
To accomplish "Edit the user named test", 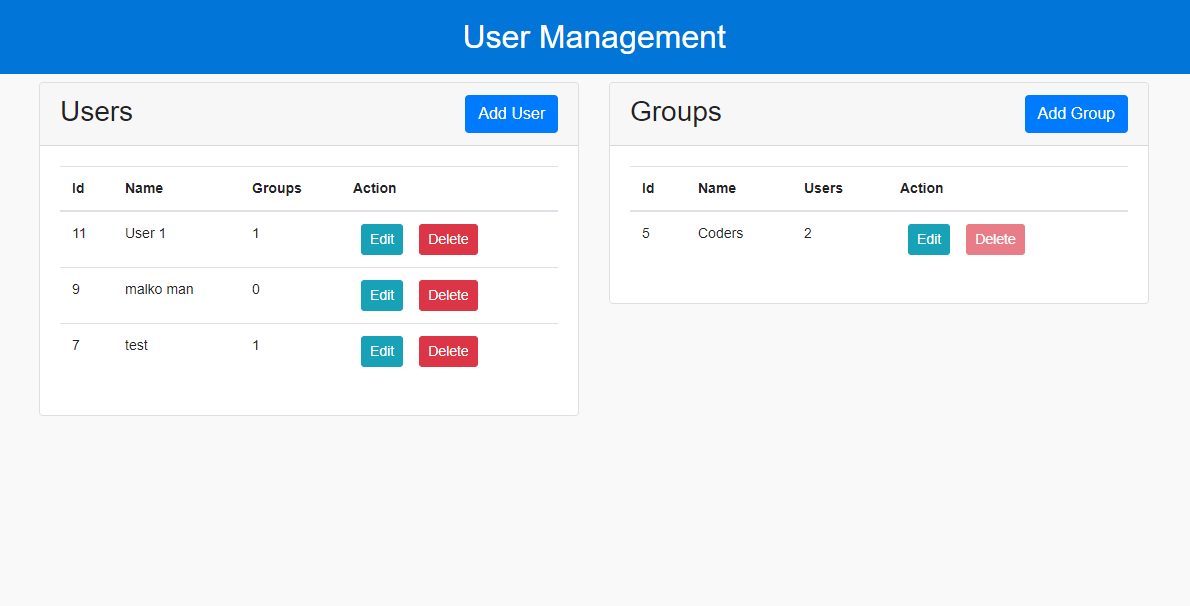I will [x=381, y=351].
